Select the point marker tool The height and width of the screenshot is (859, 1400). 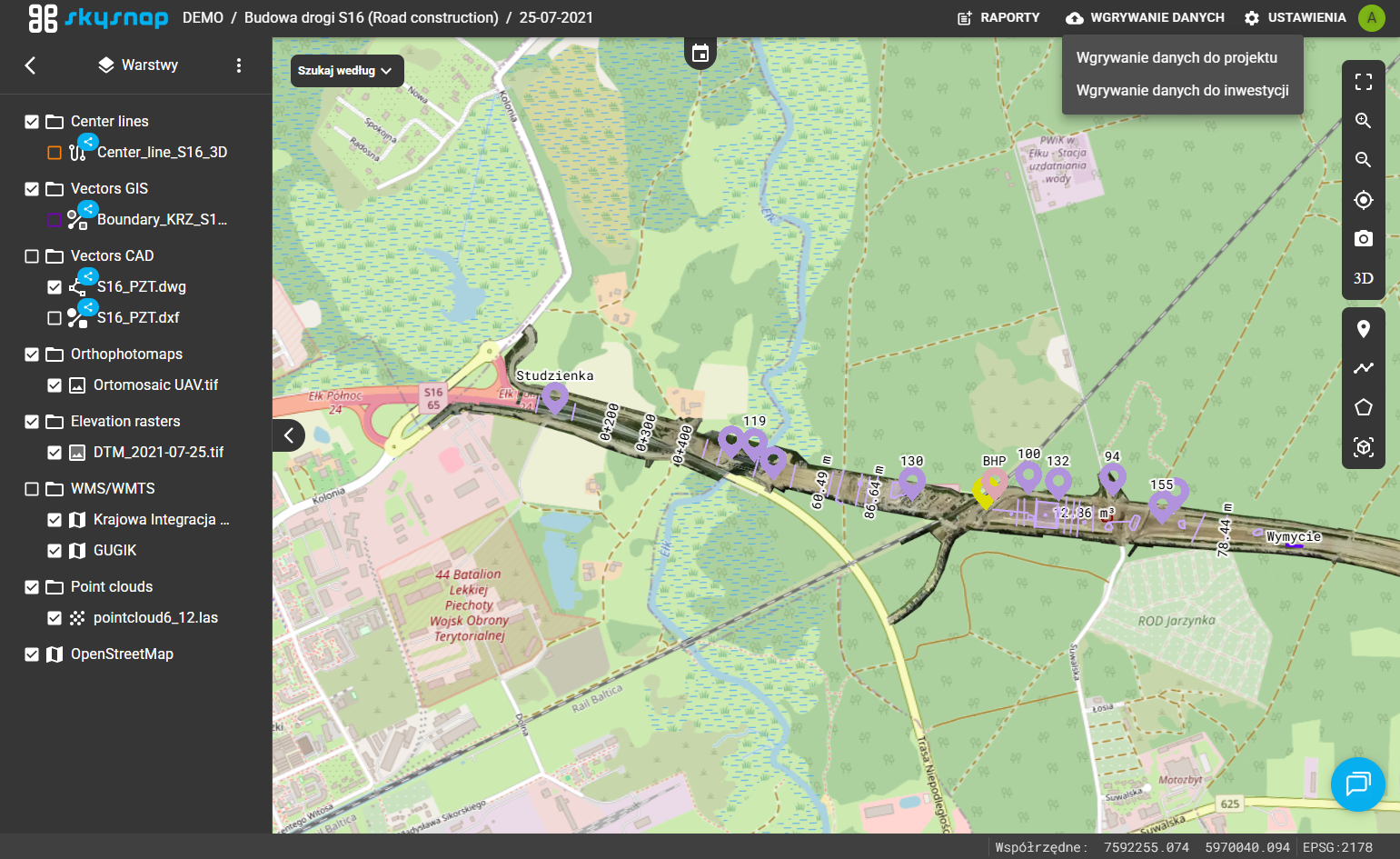tap(1363, 329)
